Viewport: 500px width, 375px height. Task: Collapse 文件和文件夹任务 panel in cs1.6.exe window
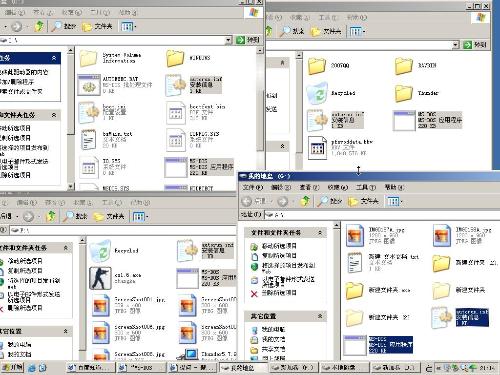coord(65,248)
